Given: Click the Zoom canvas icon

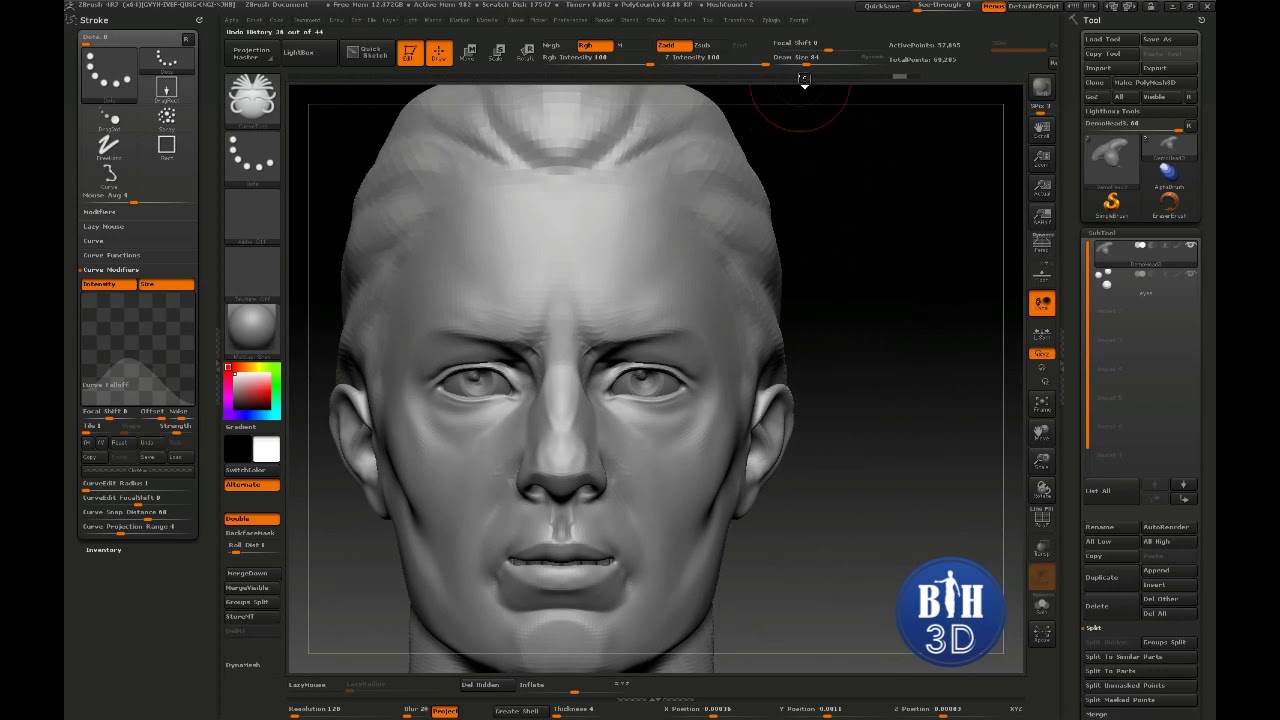Looking at the screenshot, I should coord(1042,158).
